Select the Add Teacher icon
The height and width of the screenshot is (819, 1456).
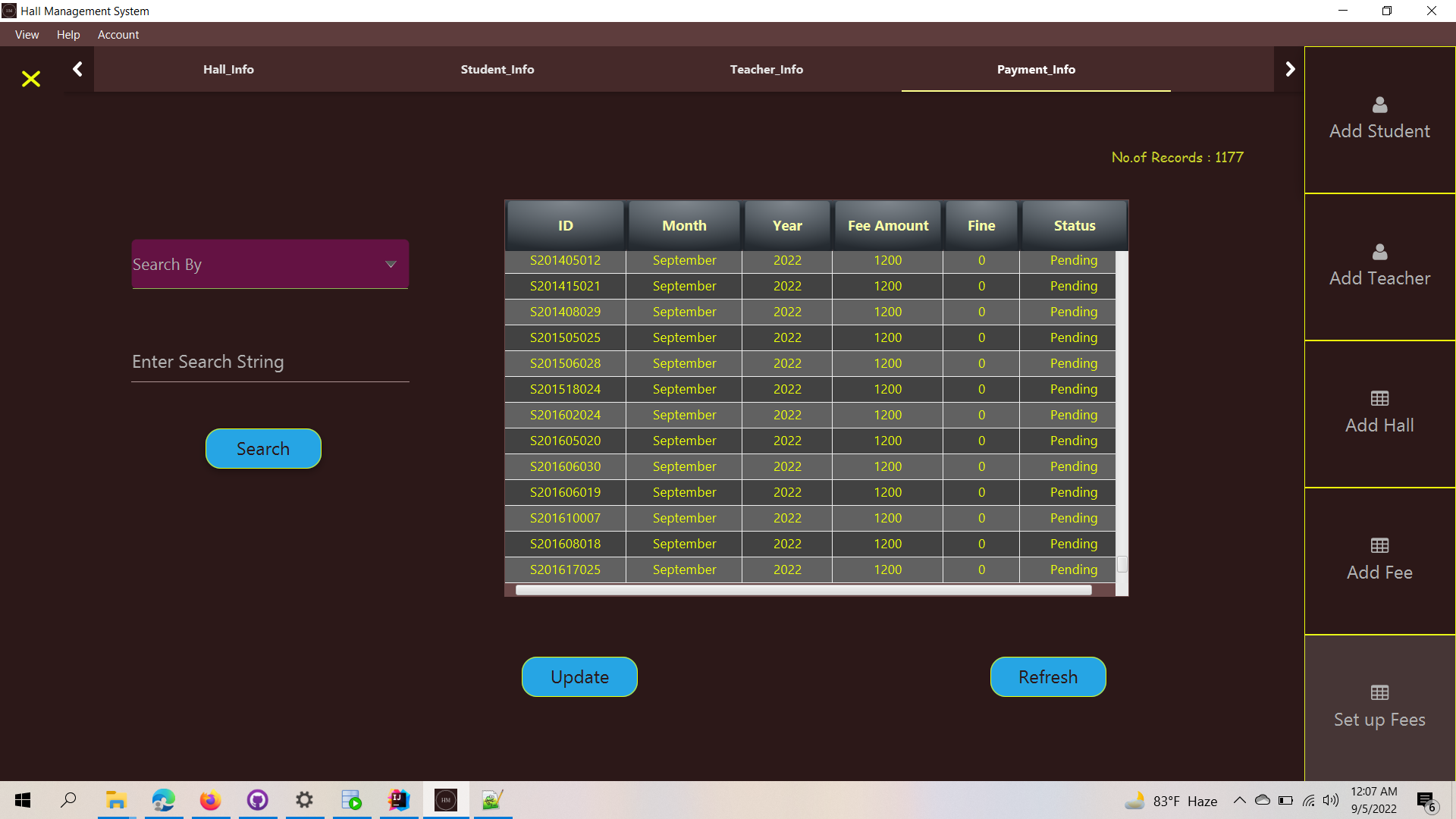[x=1379, y=253]
